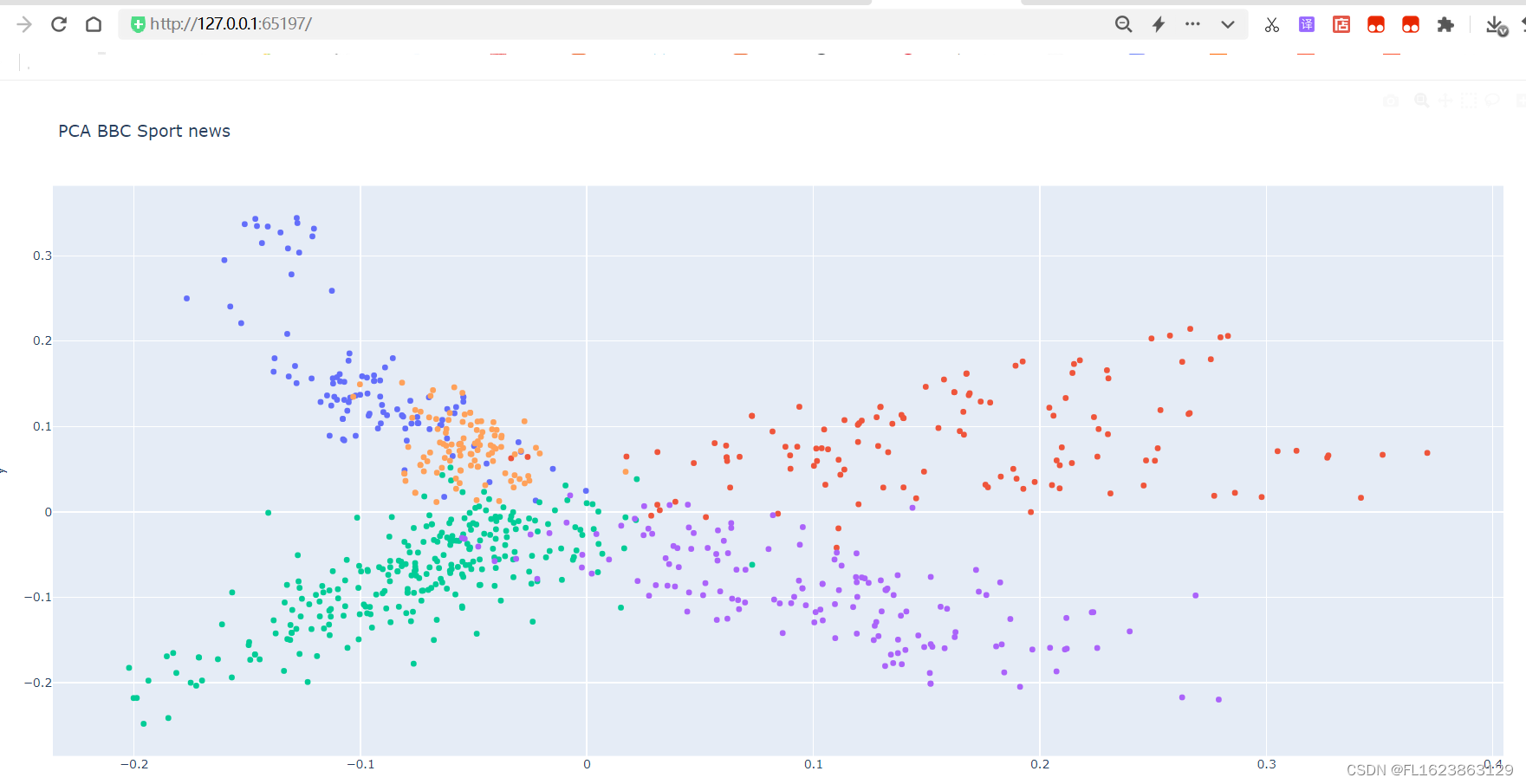Open the downloads icon
The height and width of the screenshot is (784, 1526).
(x=1497, y=26)
